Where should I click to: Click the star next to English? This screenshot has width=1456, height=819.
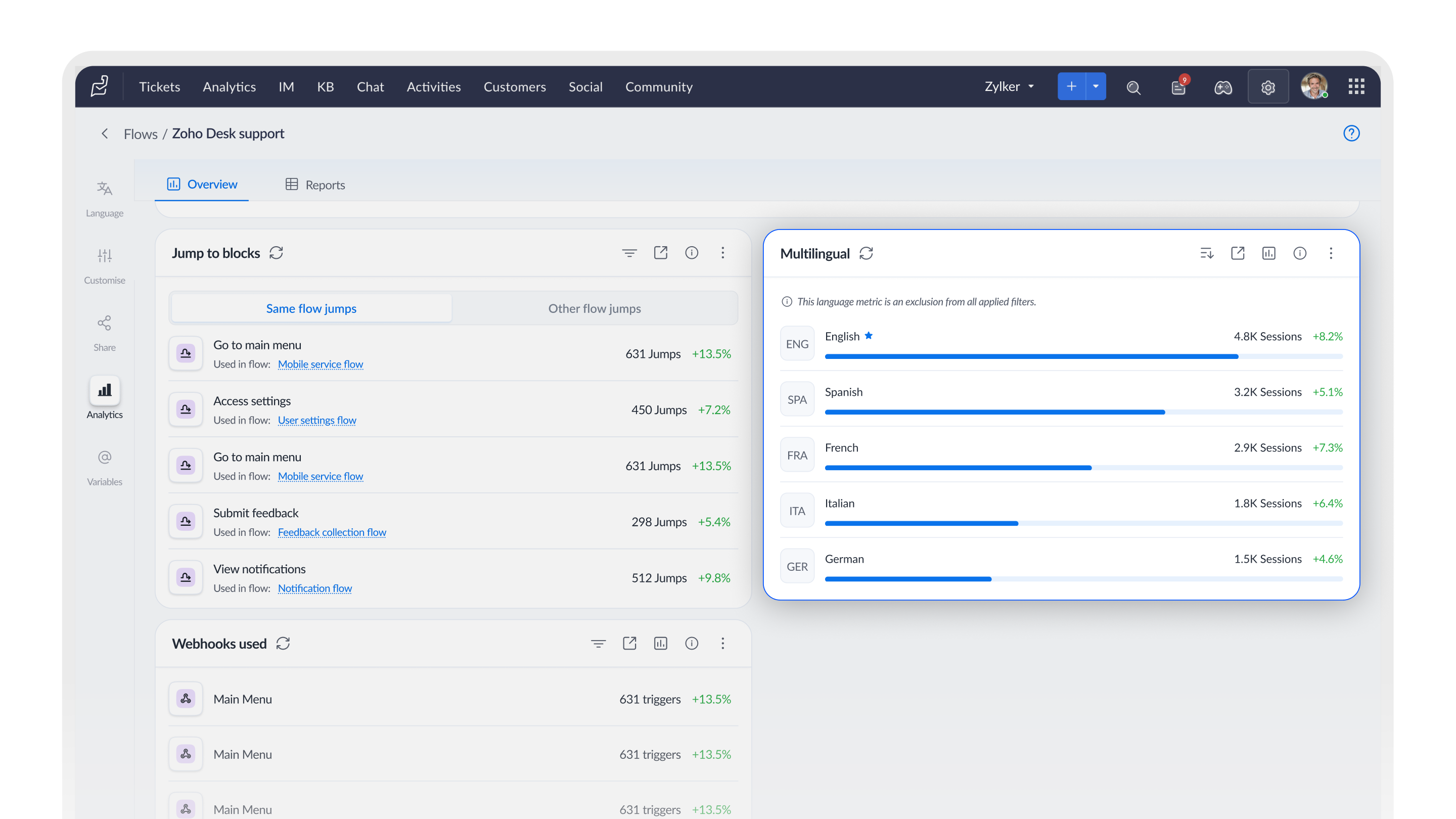[869, 336]
